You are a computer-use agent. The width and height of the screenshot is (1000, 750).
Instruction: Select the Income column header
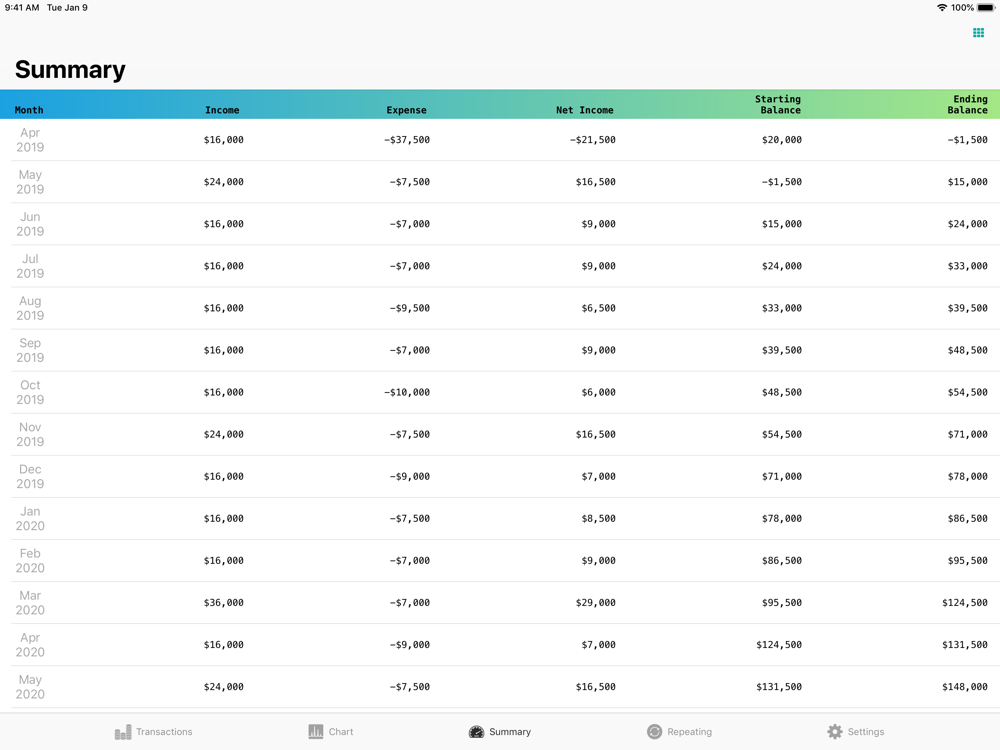pos(222,110)
